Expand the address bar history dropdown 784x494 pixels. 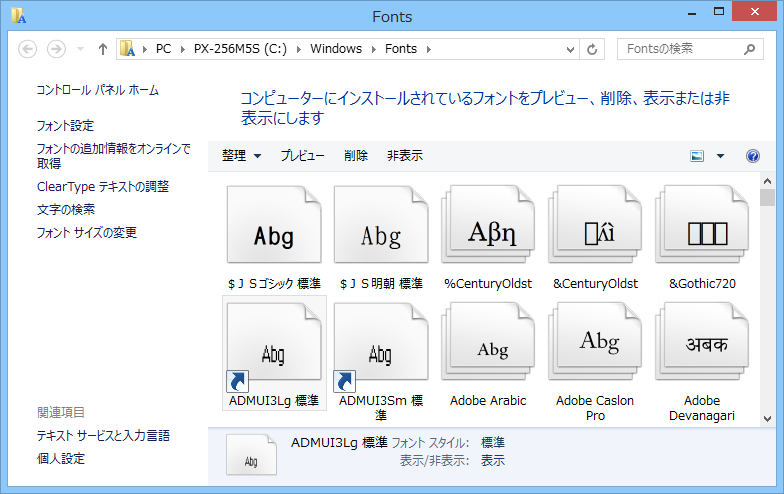coord(570,49)
